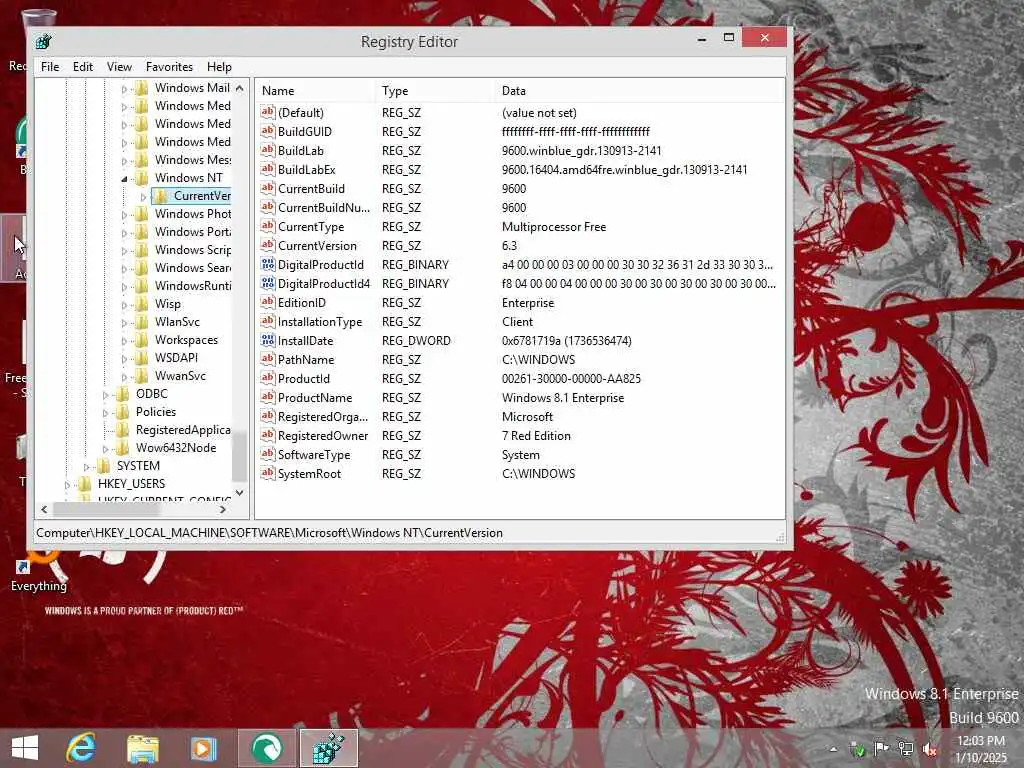Select the WwanSvc key in the tree

tap(180, 376)
